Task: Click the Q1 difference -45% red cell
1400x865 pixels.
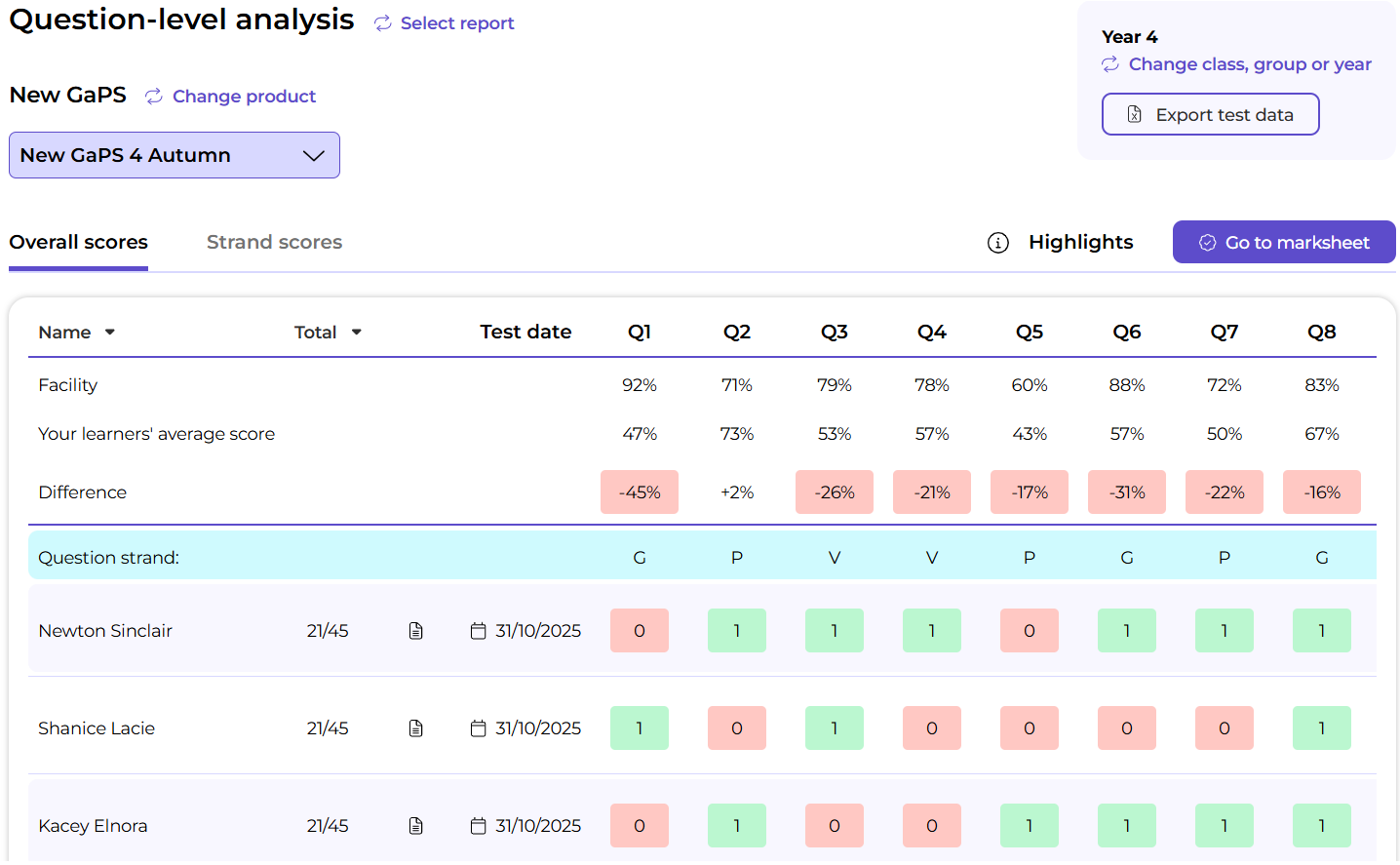Action: pyautogui.click(x=640, y=492)
